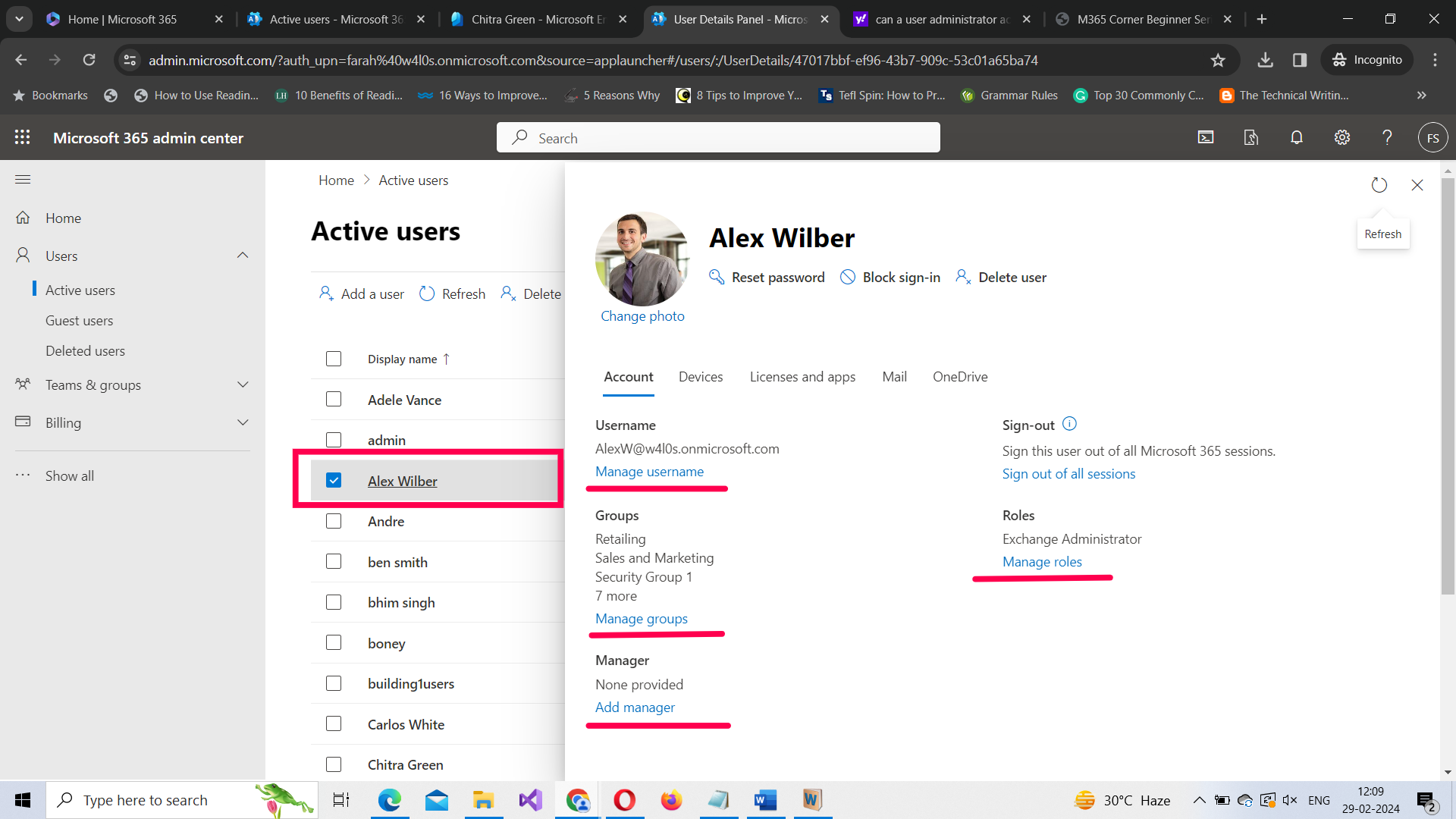Click the Delete user icon
1456x819 pixels.
(962, 277)
